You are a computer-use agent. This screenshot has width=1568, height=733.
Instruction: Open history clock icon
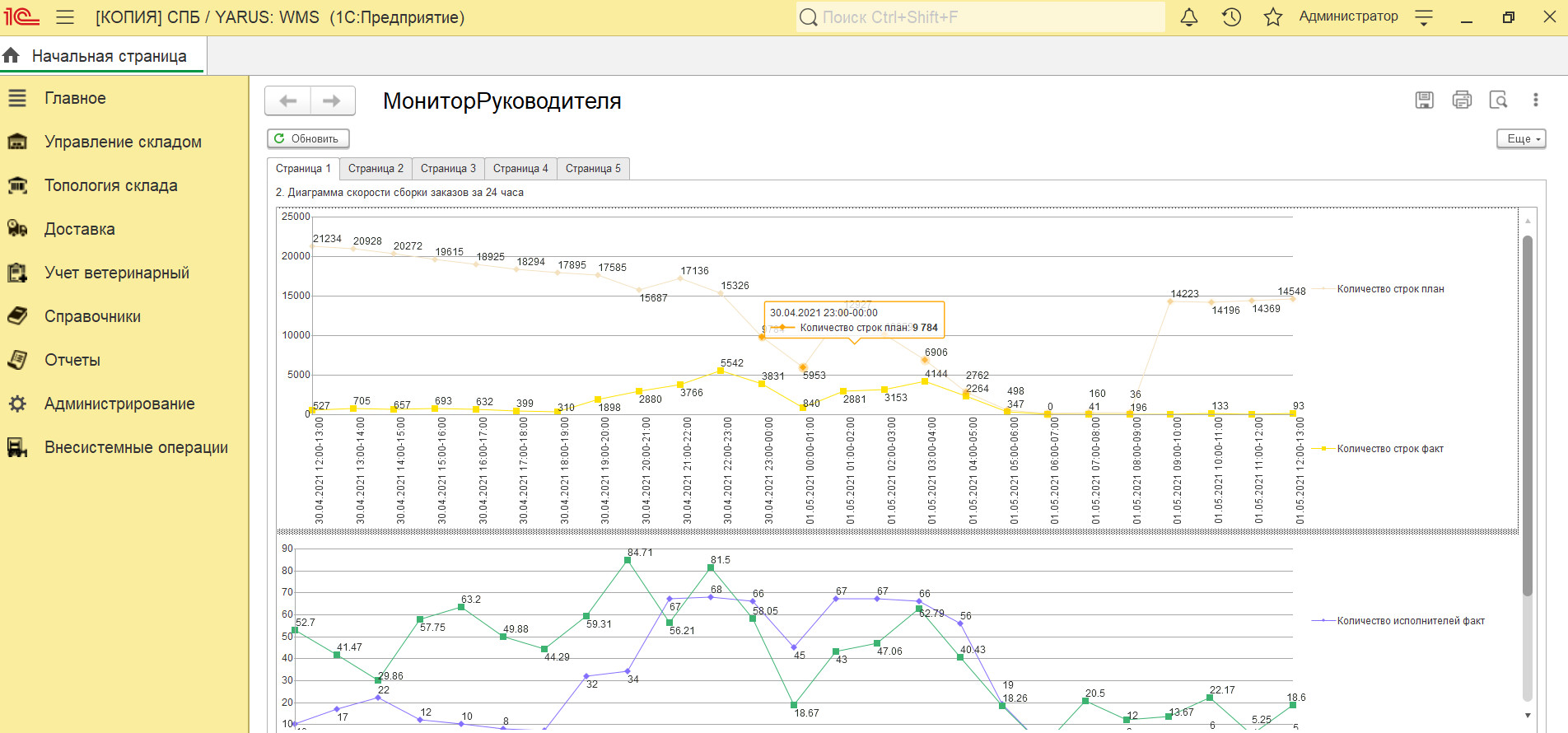(x=1231, y=17)
